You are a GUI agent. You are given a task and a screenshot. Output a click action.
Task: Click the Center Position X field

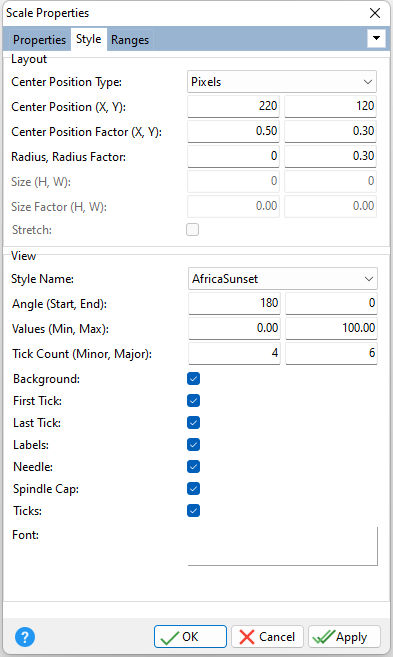coord(233,106)
